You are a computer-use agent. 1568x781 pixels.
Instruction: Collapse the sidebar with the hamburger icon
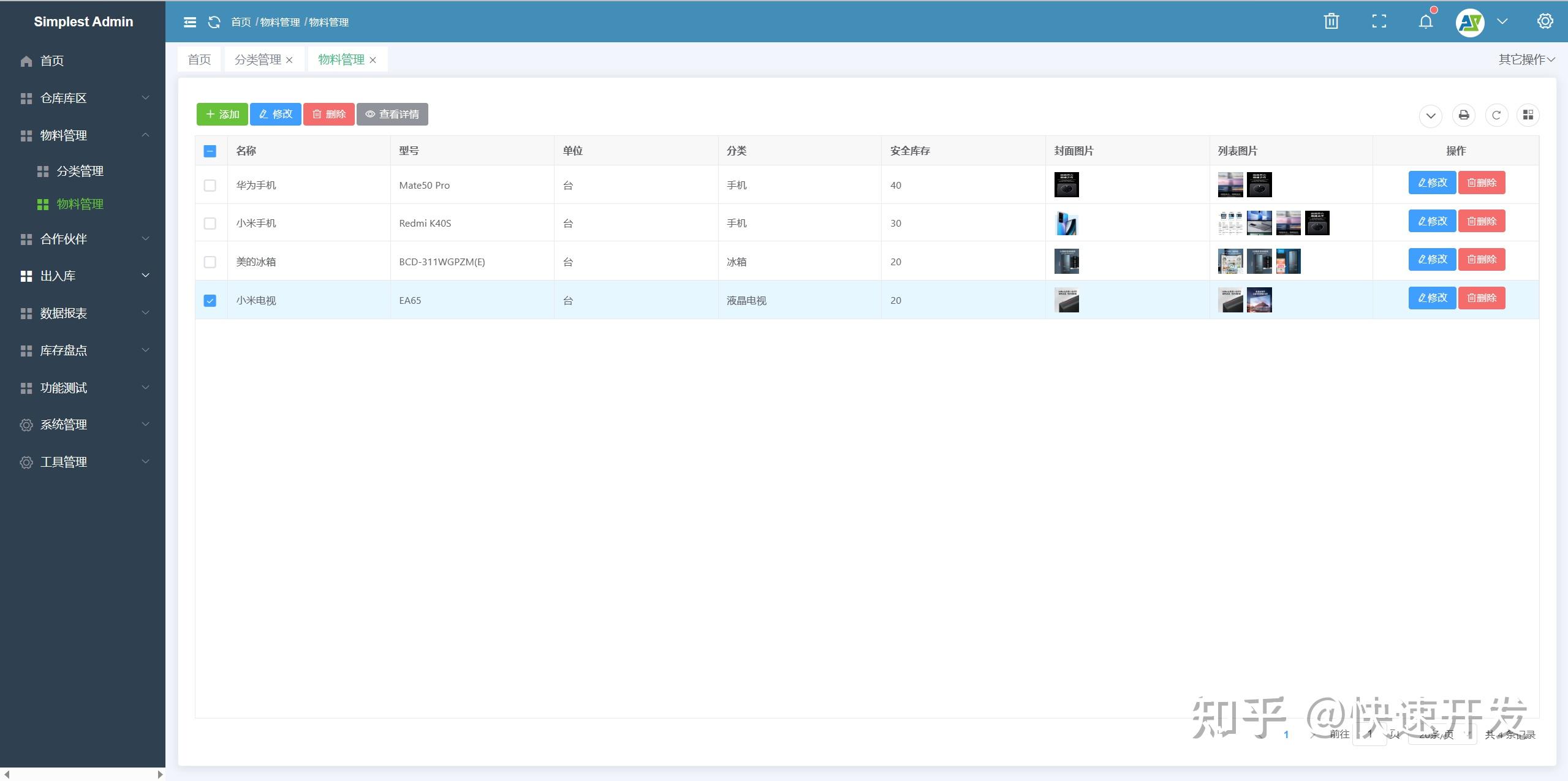click(x=190, y=22)
